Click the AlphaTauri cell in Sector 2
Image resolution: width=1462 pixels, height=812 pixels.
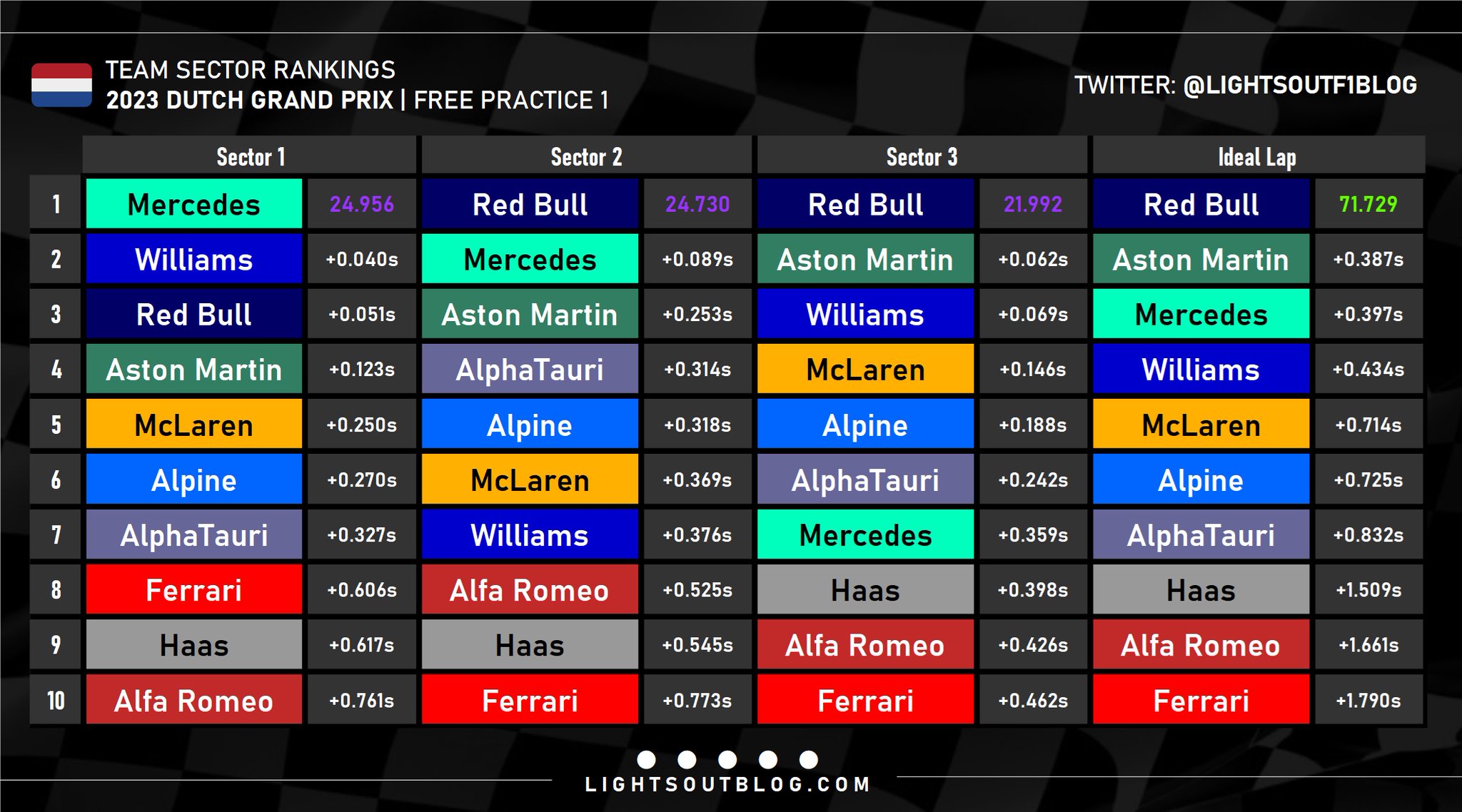coord(530,369)
